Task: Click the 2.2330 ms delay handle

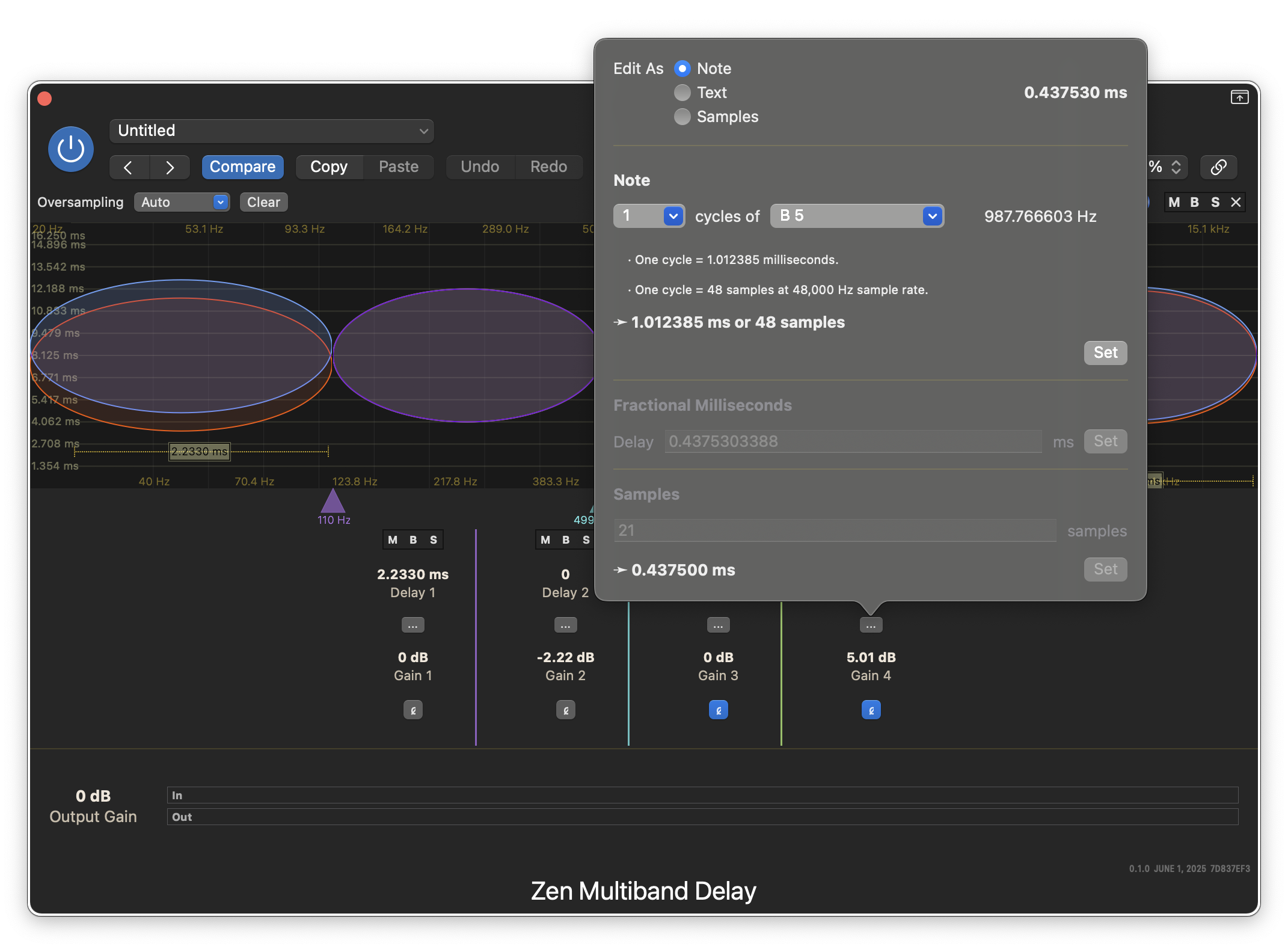Action: 199,452
